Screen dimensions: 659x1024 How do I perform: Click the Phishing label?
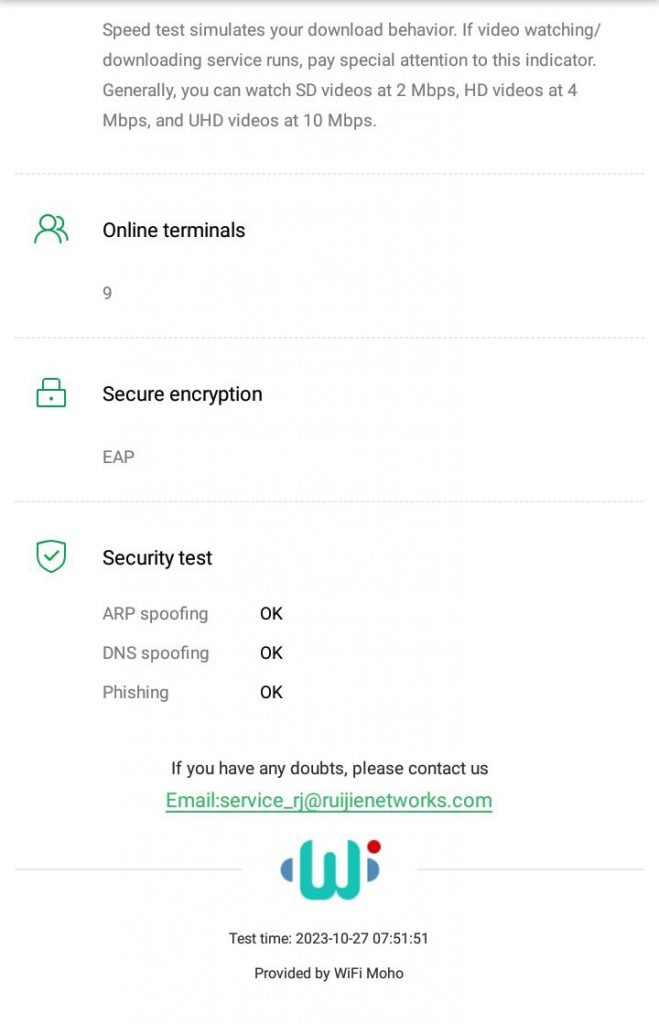(135, 692)
